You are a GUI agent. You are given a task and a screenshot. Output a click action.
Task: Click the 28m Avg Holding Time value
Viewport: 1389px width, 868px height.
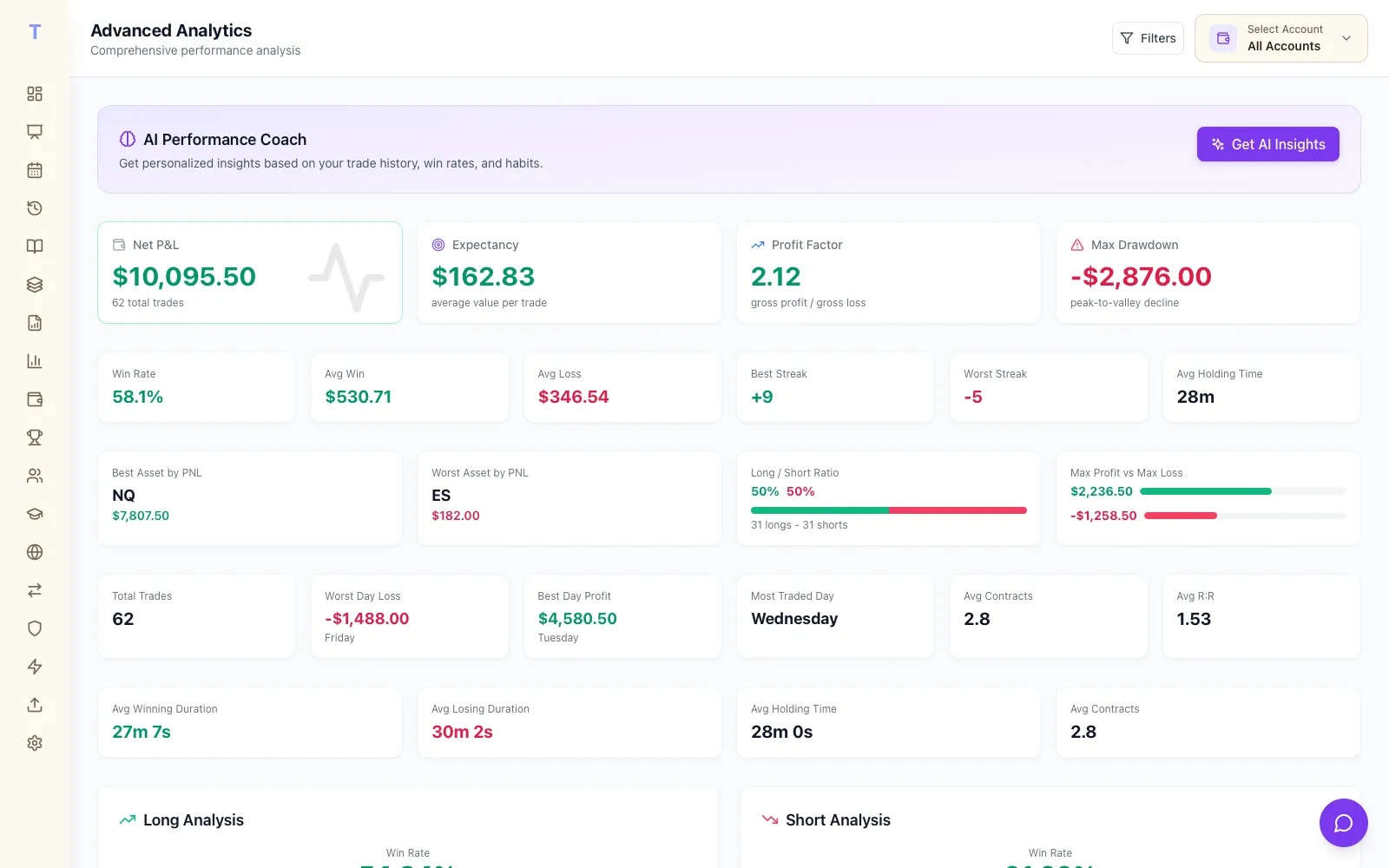tap(1195, 397)
